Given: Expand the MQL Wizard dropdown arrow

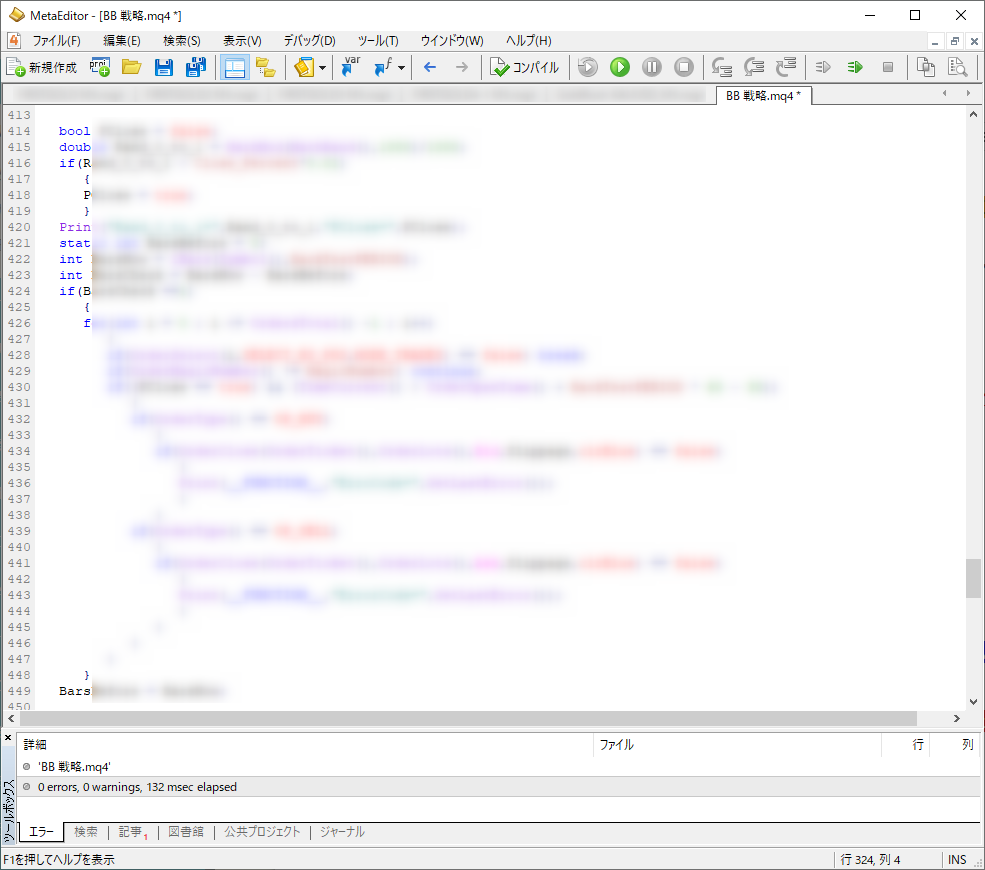Looking at the screenshot, I should click(322, 68).
